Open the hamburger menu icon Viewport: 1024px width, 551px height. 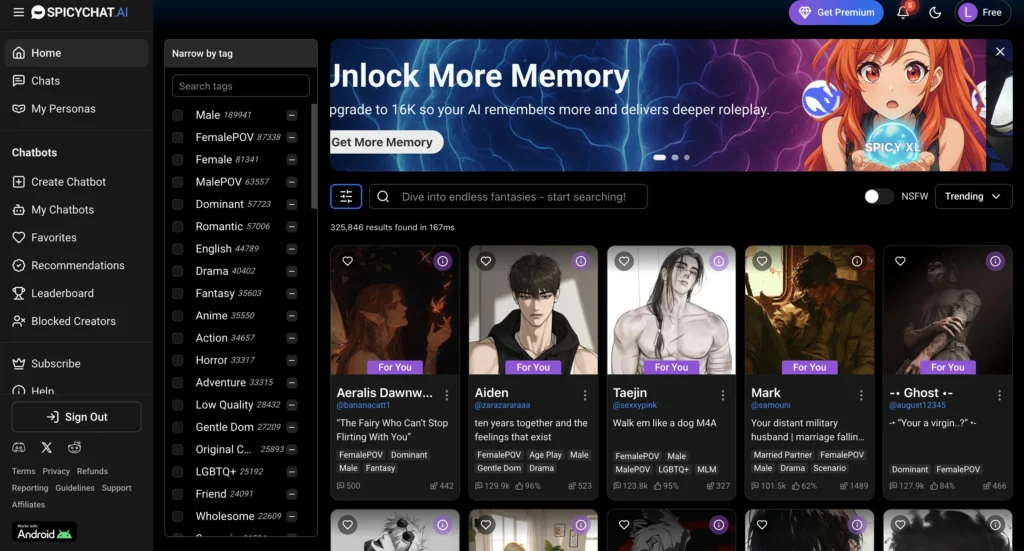(18, 12)
